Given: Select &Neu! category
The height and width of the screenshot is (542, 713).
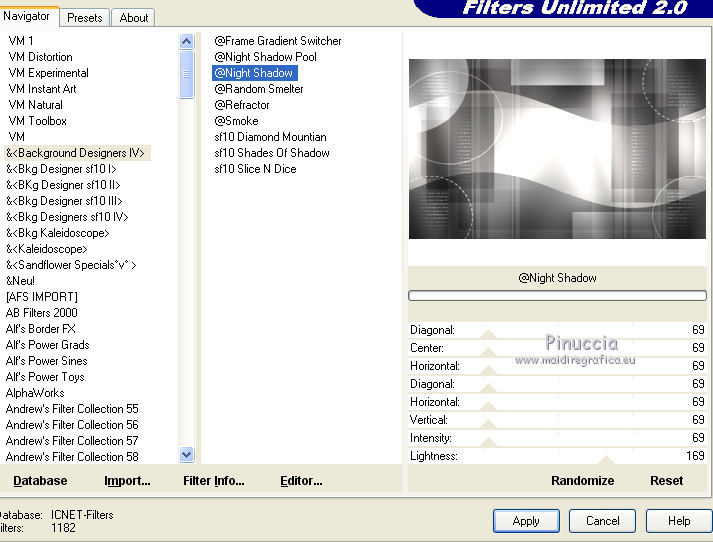Looking at the screenshot, I should click(x=20, y=281).
